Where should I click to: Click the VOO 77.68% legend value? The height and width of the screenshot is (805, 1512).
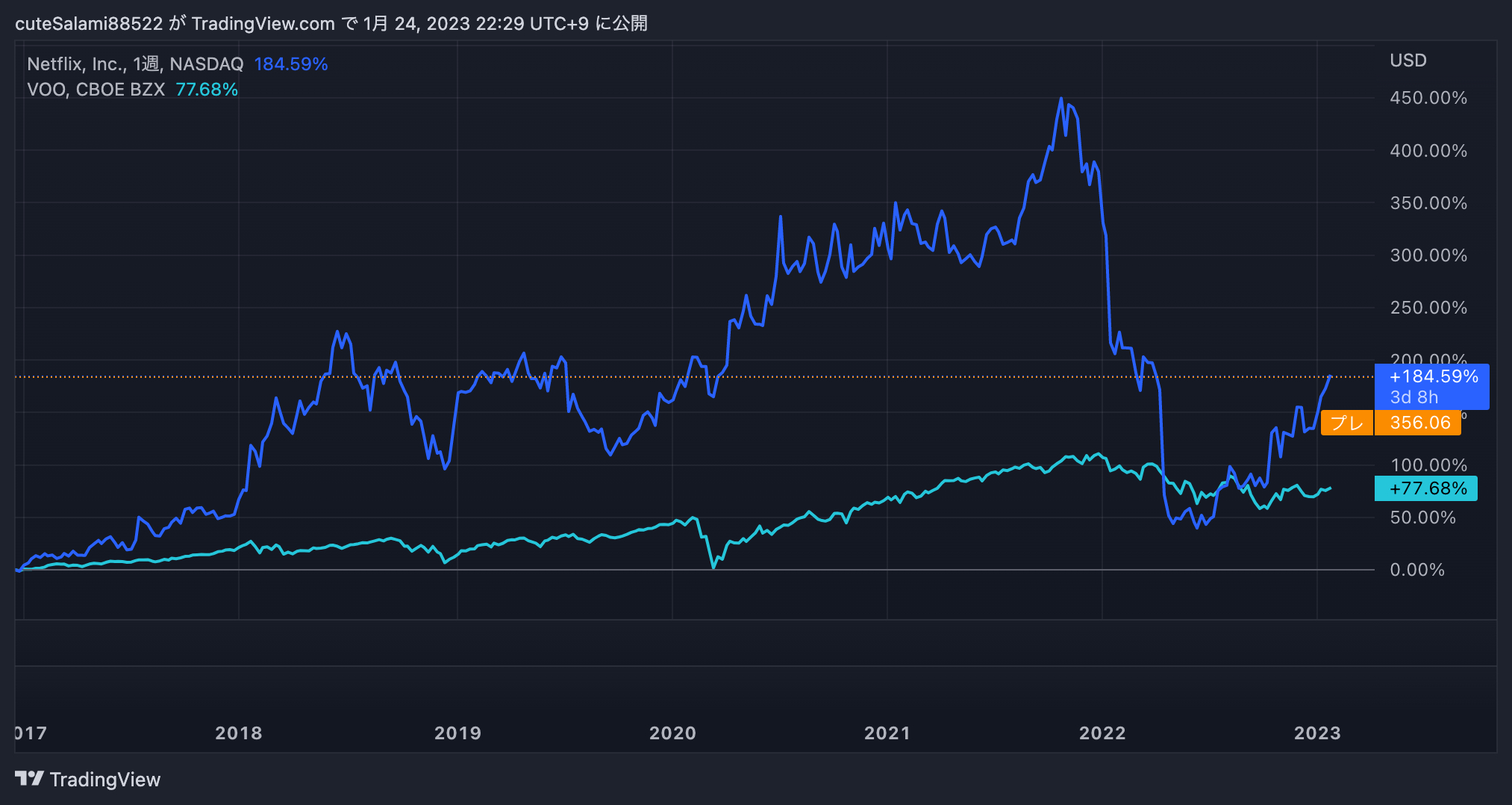(207, 90)
